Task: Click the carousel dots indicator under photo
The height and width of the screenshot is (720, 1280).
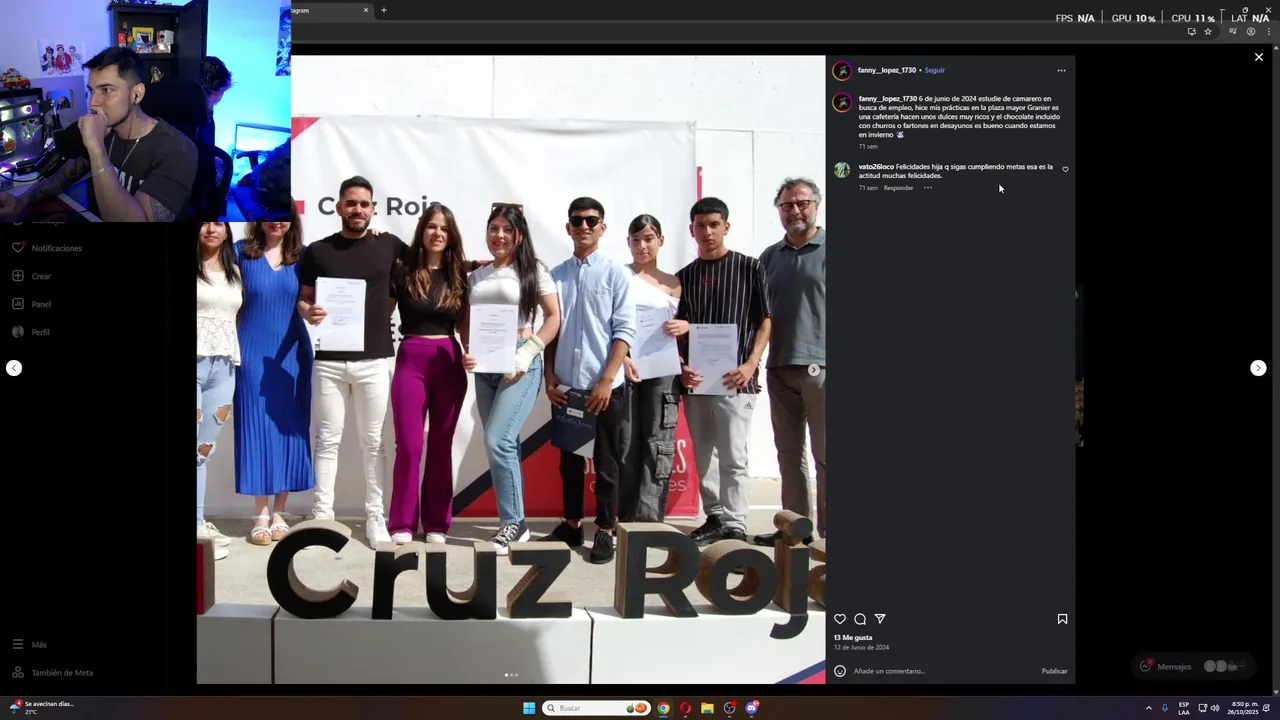Action: tap(511, 675)
